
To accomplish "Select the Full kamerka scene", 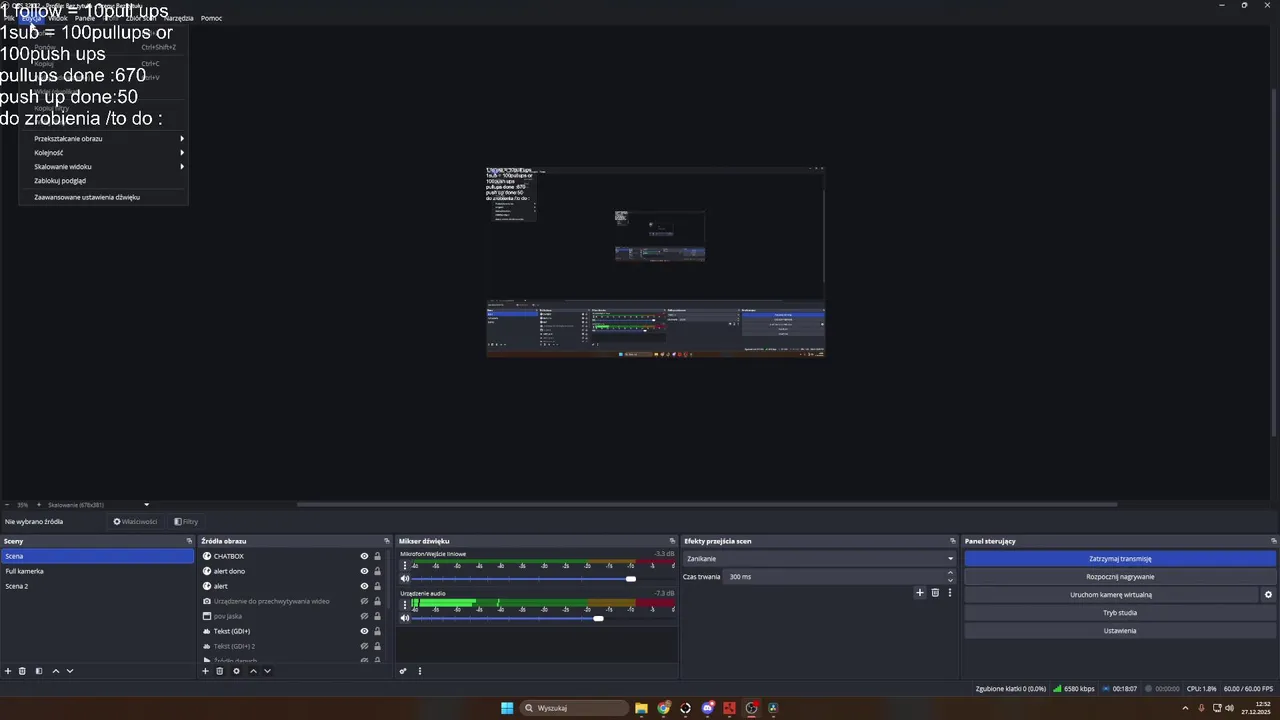I will coord(97,571).
